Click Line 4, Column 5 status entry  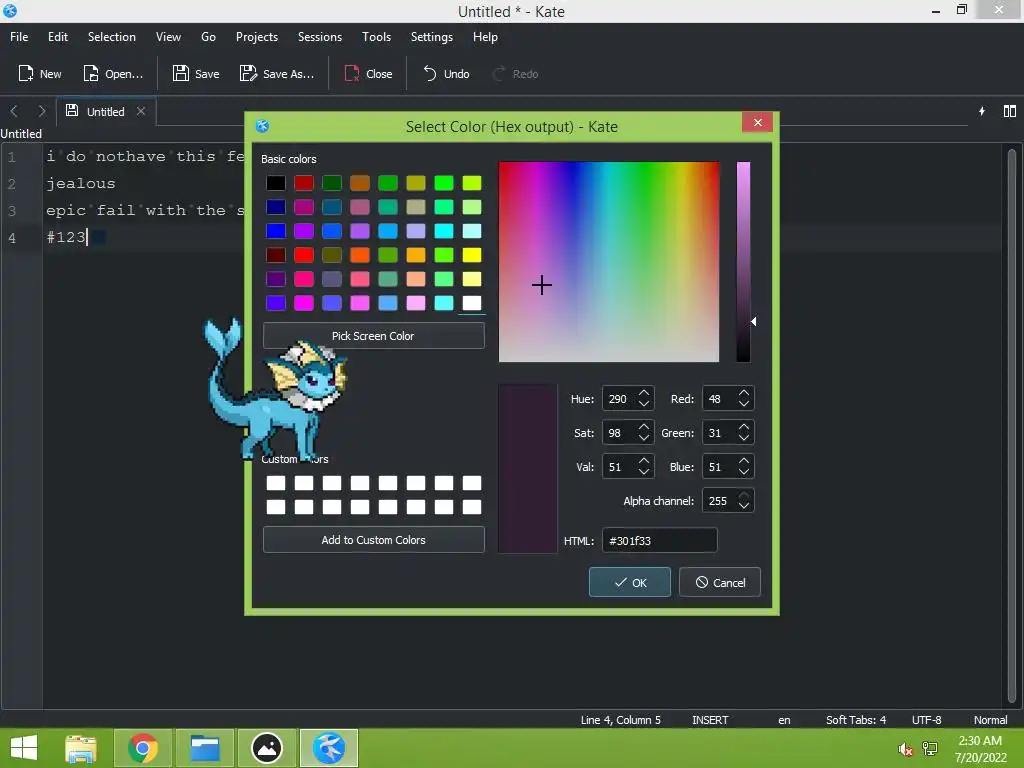coord(620,720)
